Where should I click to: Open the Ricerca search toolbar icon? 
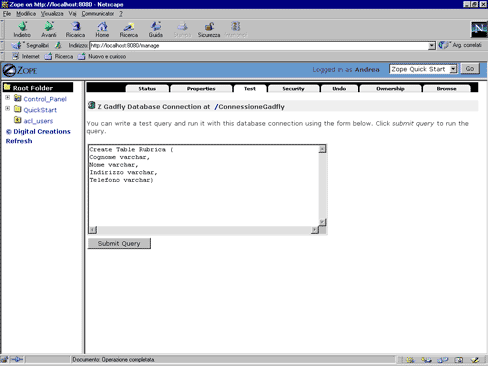(129, 29)
